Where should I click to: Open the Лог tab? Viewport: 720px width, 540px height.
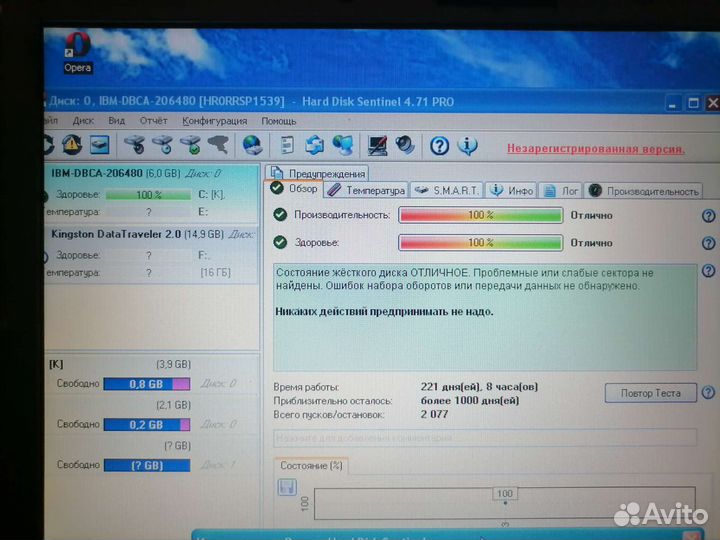[x=561, y=191]
